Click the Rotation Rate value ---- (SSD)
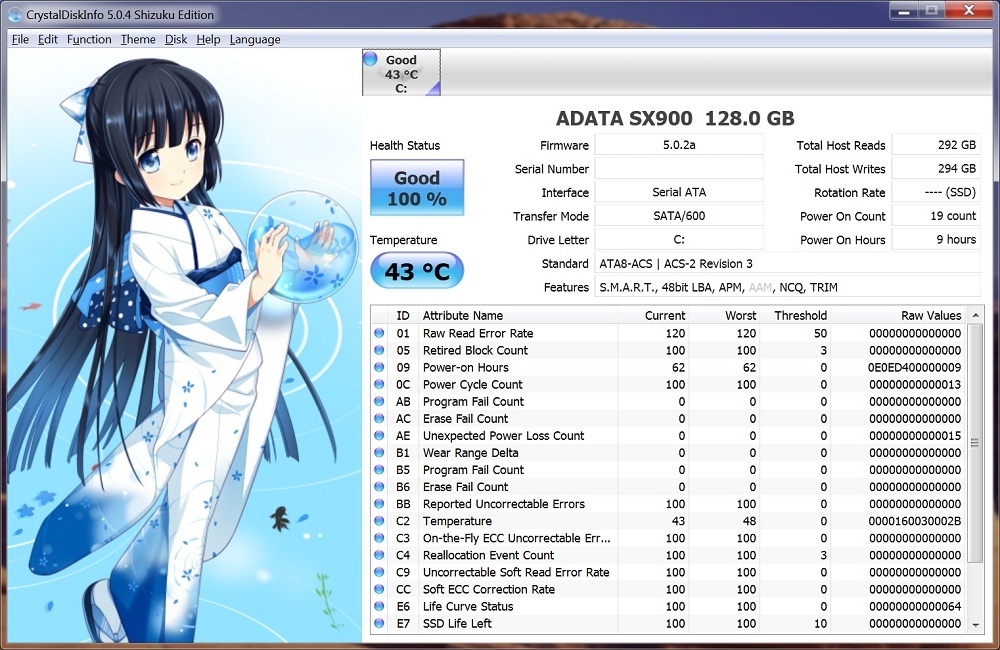This screenshot has width=1000, height=650. 936,192
